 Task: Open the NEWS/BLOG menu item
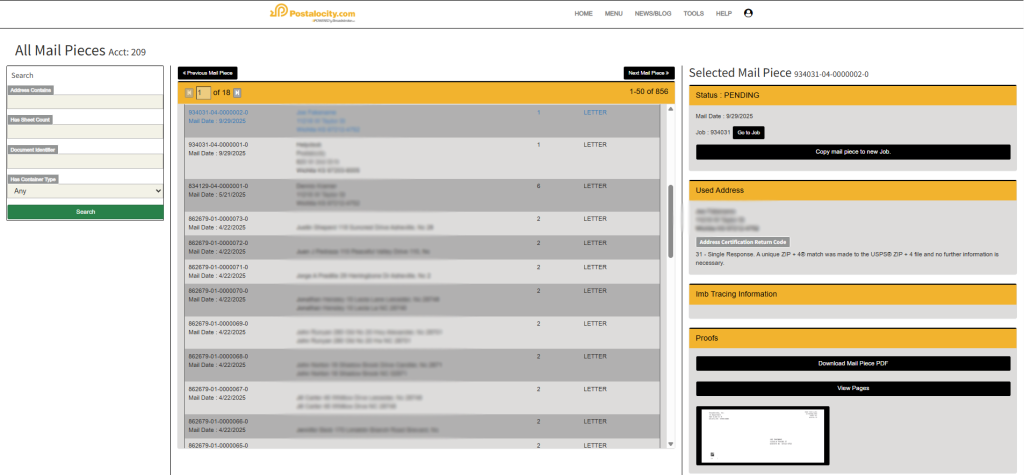pos(652,14)
